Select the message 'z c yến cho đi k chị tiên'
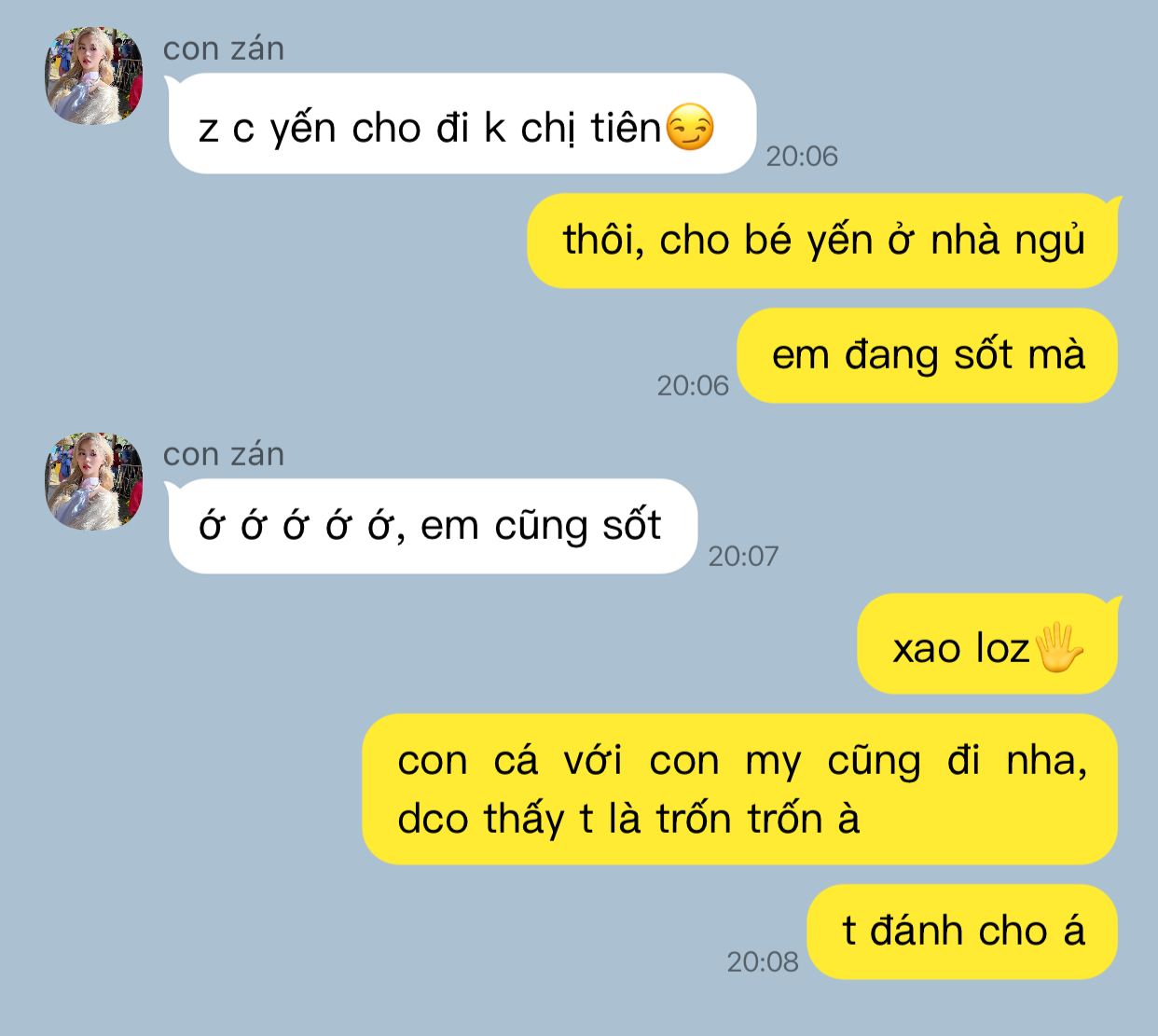This screenshot has height=1036, width=1158. (x=462, y=123)
